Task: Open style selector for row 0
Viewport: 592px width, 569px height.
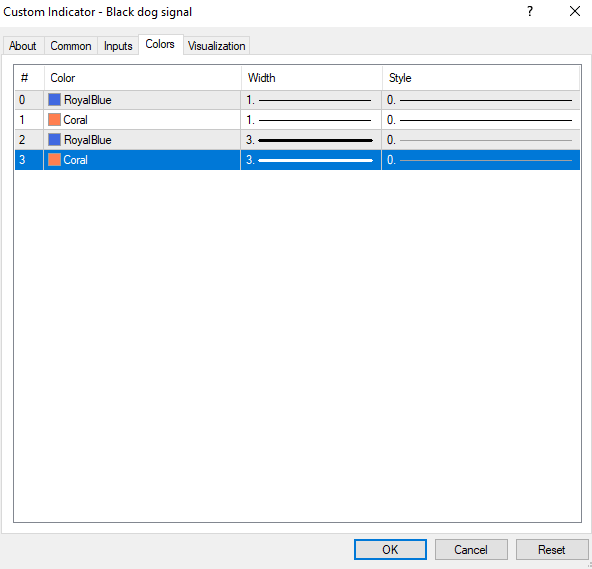Action: [x=481, y=100]
